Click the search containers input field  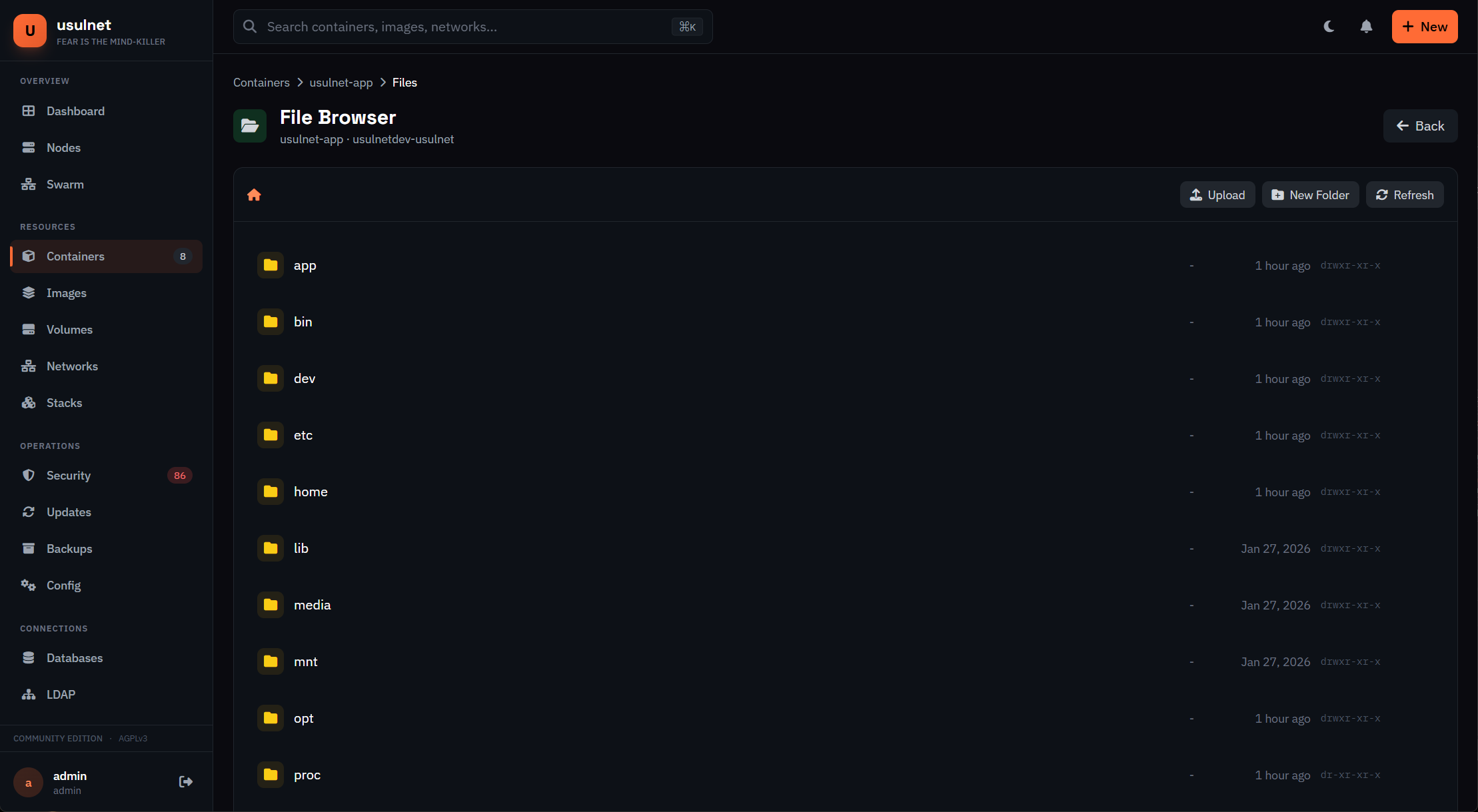click(466, 27)
